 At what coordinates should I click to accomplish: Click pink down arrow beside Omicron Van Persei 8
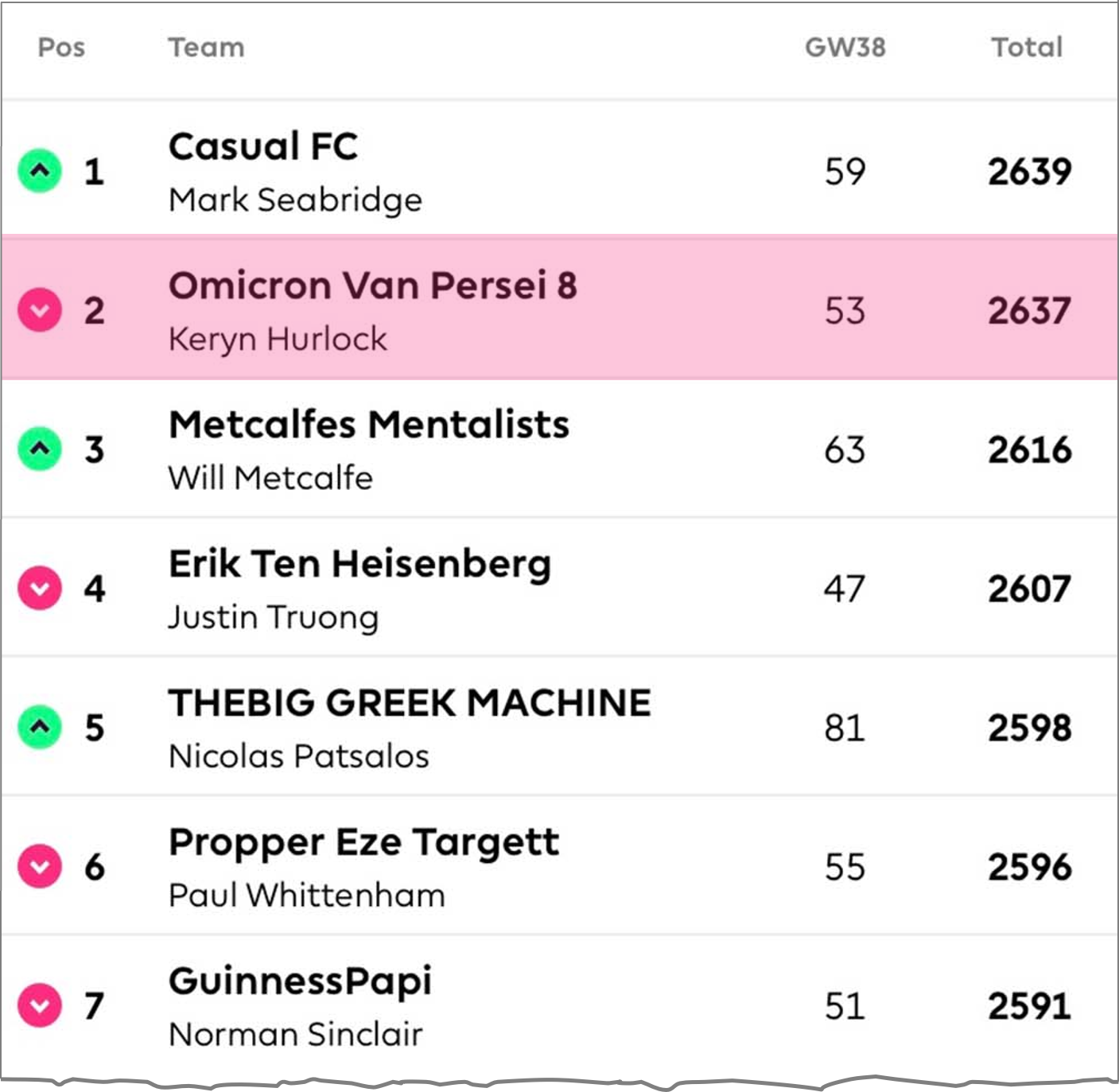pyautogui.click(x=40, y=310)
